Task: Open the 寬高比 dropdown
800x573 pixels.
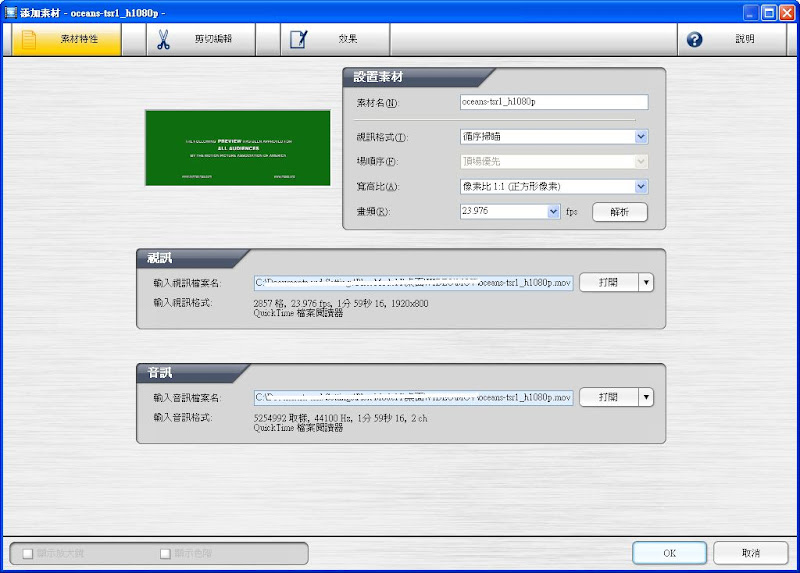Action: click(641, 187)
